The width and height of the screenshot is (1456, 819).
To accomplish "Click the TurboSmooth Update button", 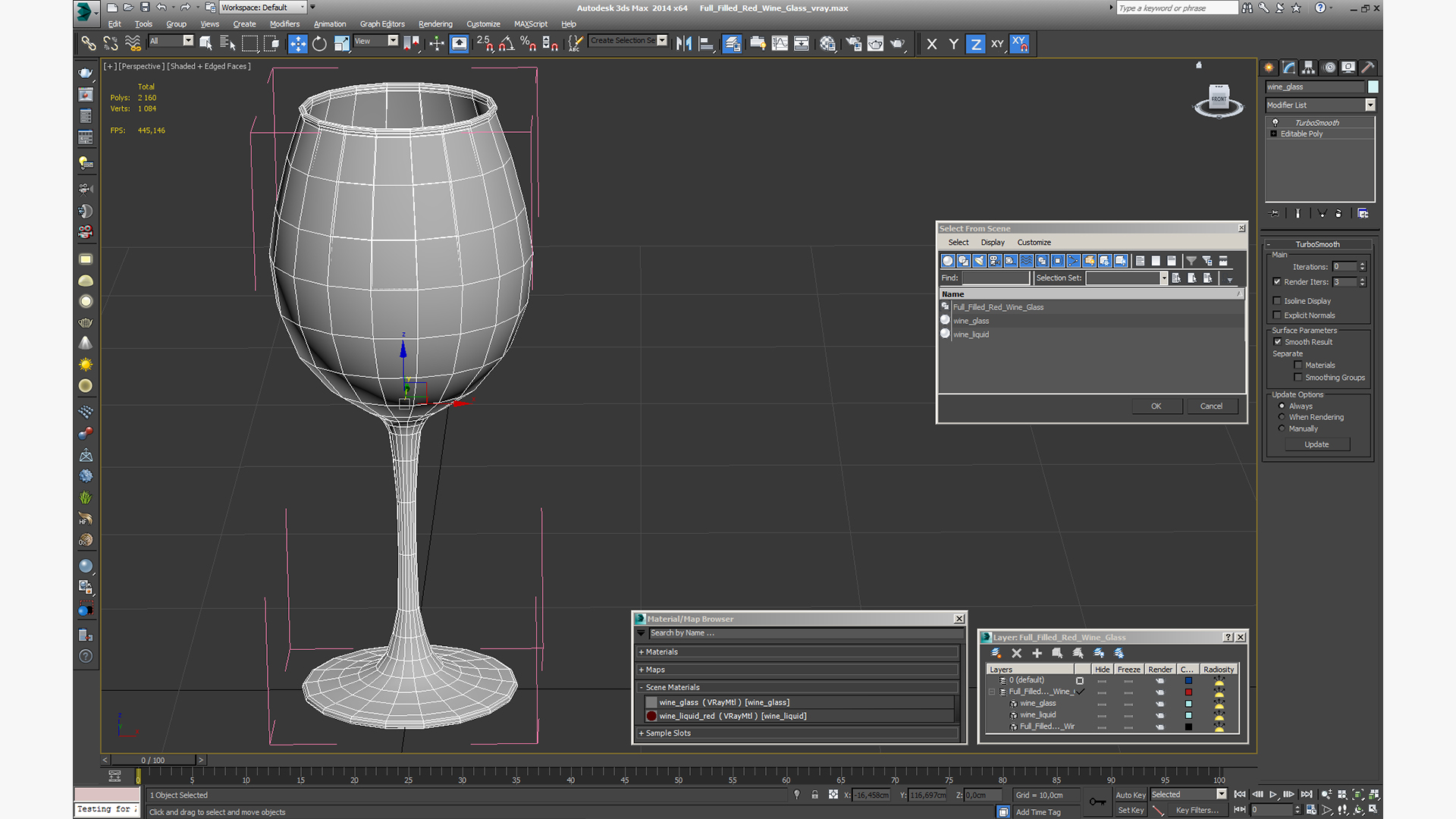I will click(1316, 444).
